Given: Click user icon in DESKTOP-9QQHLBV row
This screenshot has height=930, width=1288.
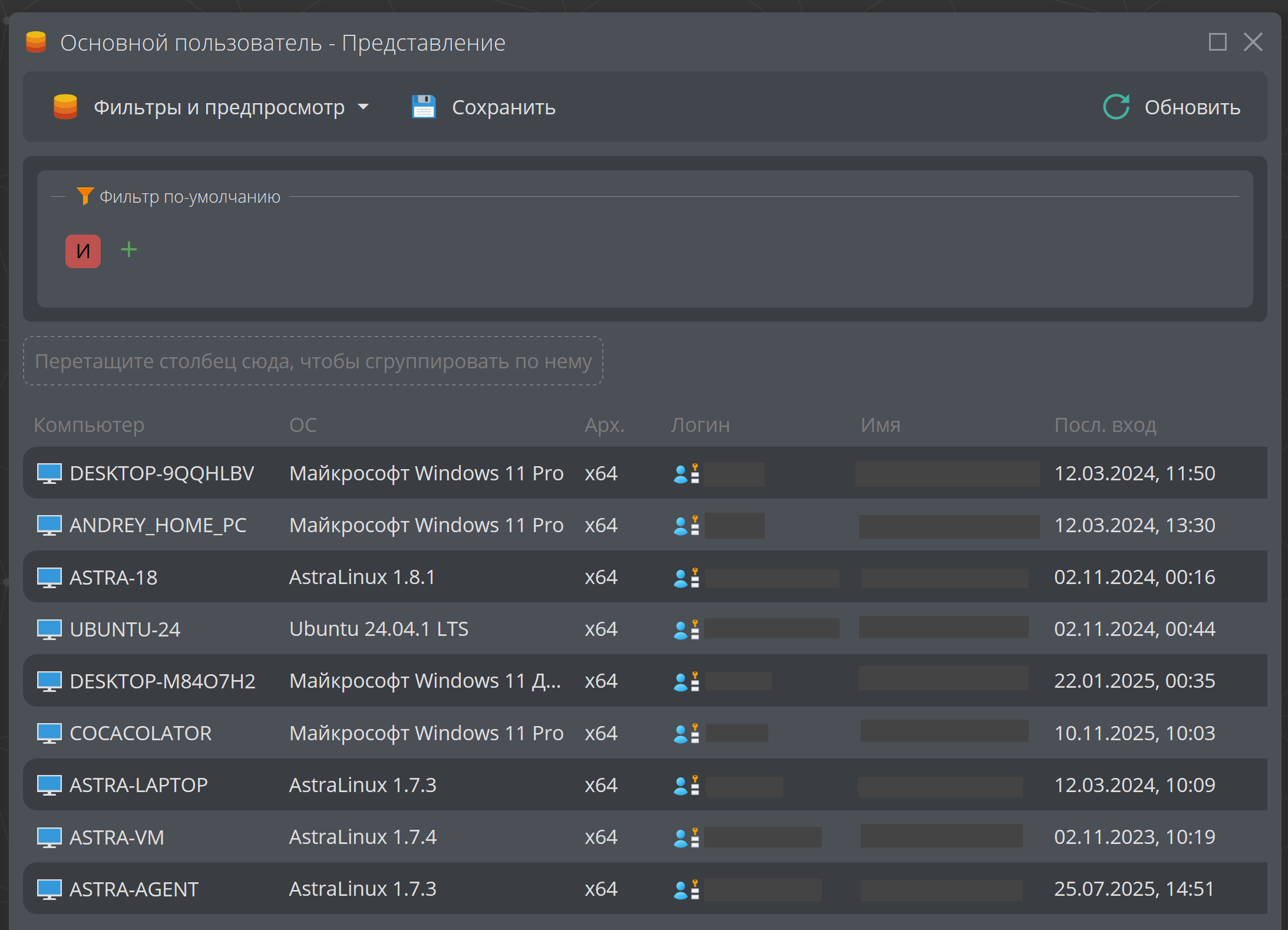Looking at the screenshot, I should coord(686,473).
